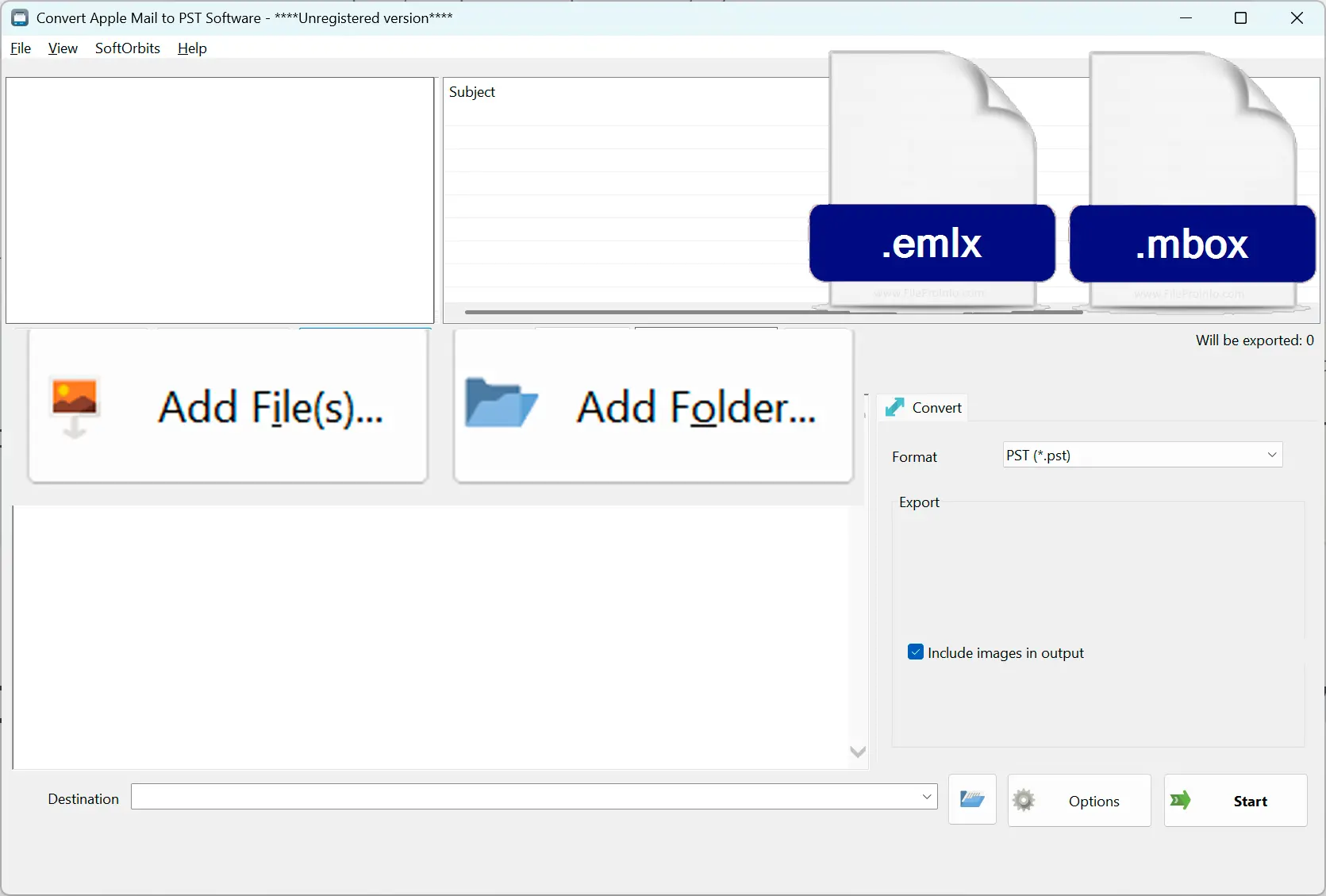Open the Help menu
1326x896 pixels.
pyautogui.click(x=192, y=48)
